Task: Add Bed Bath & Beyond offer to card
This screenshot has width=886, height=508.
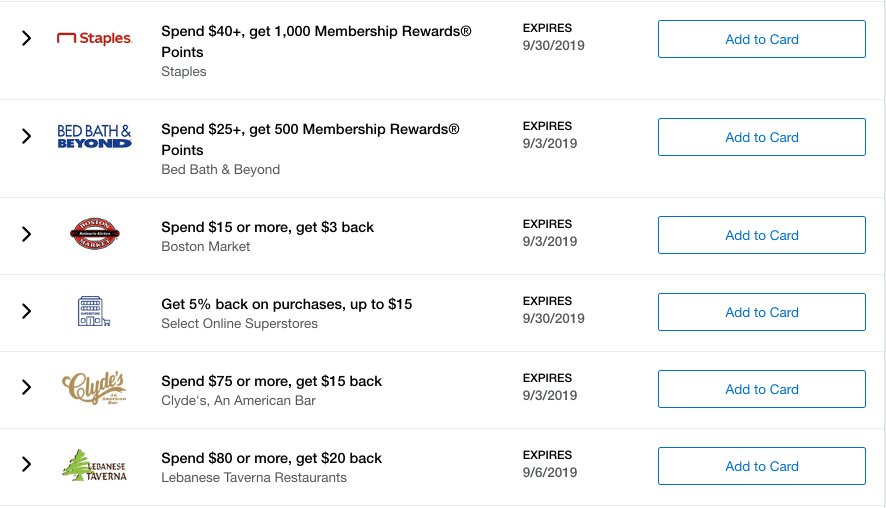Action: [761, 137]
